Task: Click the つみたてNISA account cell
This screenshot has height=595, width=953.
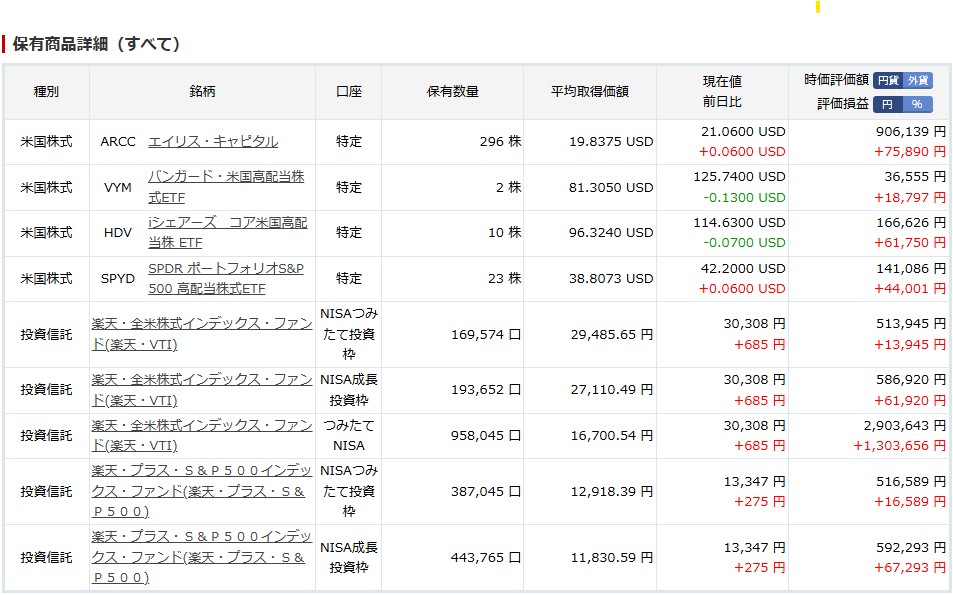Action: [x=349, y=436]
